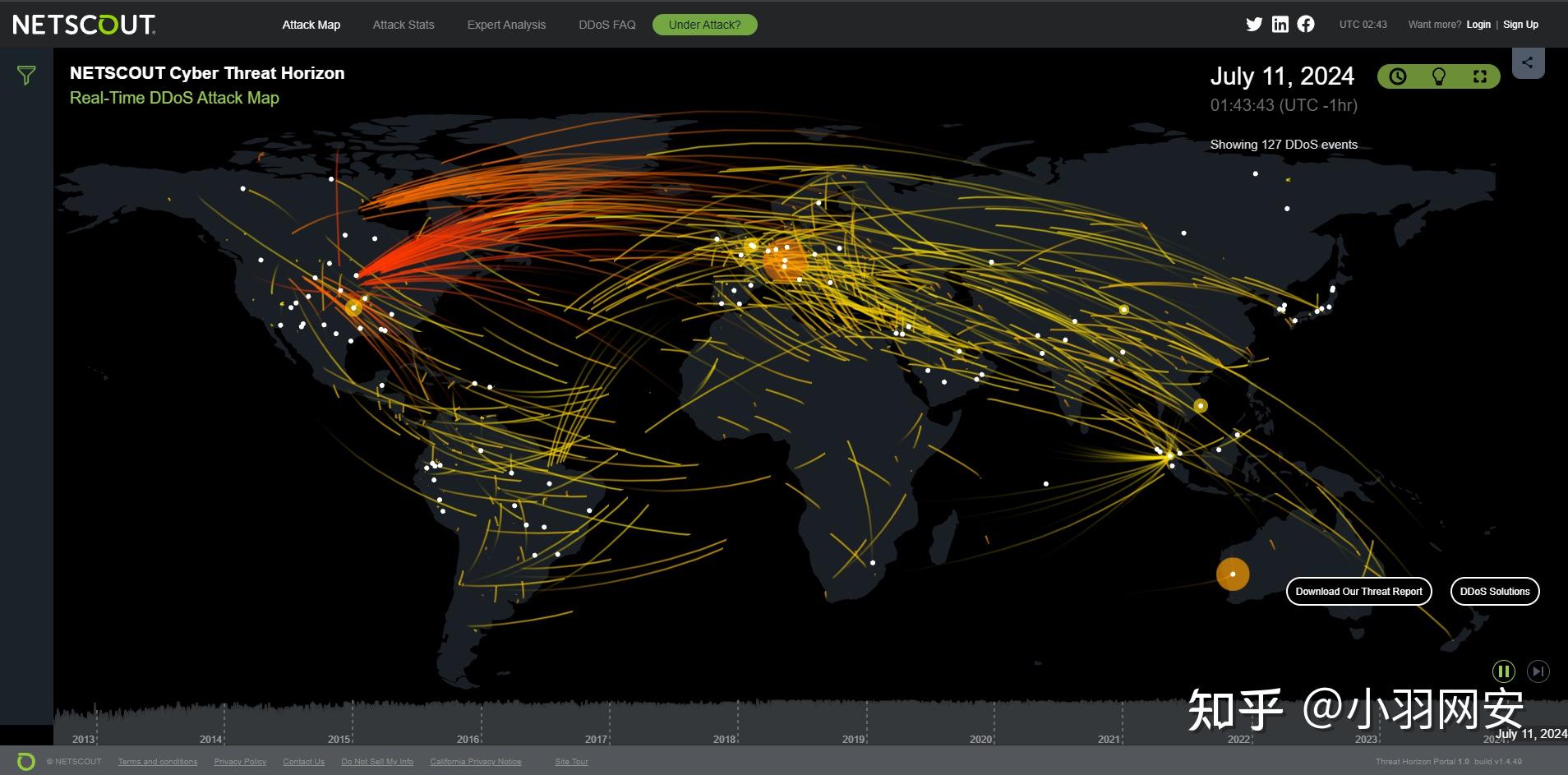Click the NETSCOUT logo in header
Screen dimensions: 1568x775
tap(84, 25)
